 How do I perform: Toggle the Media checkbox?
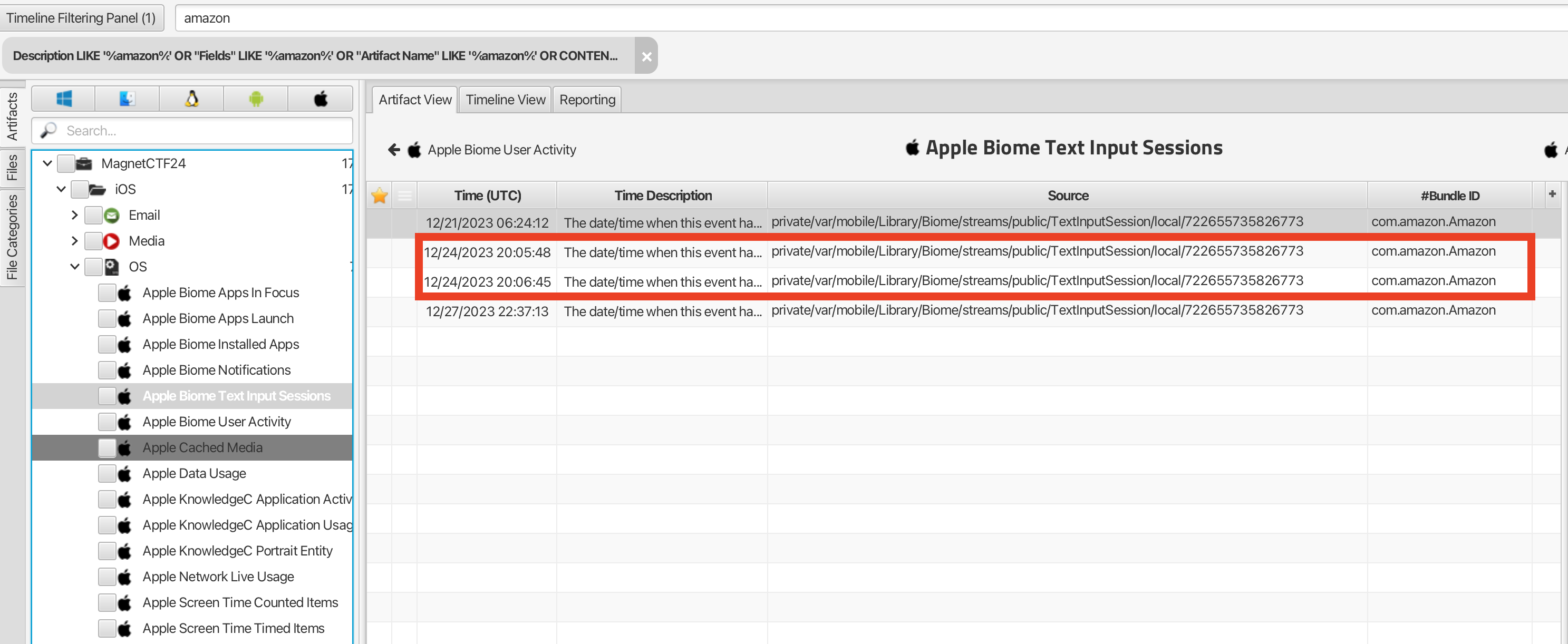(94, 241)
